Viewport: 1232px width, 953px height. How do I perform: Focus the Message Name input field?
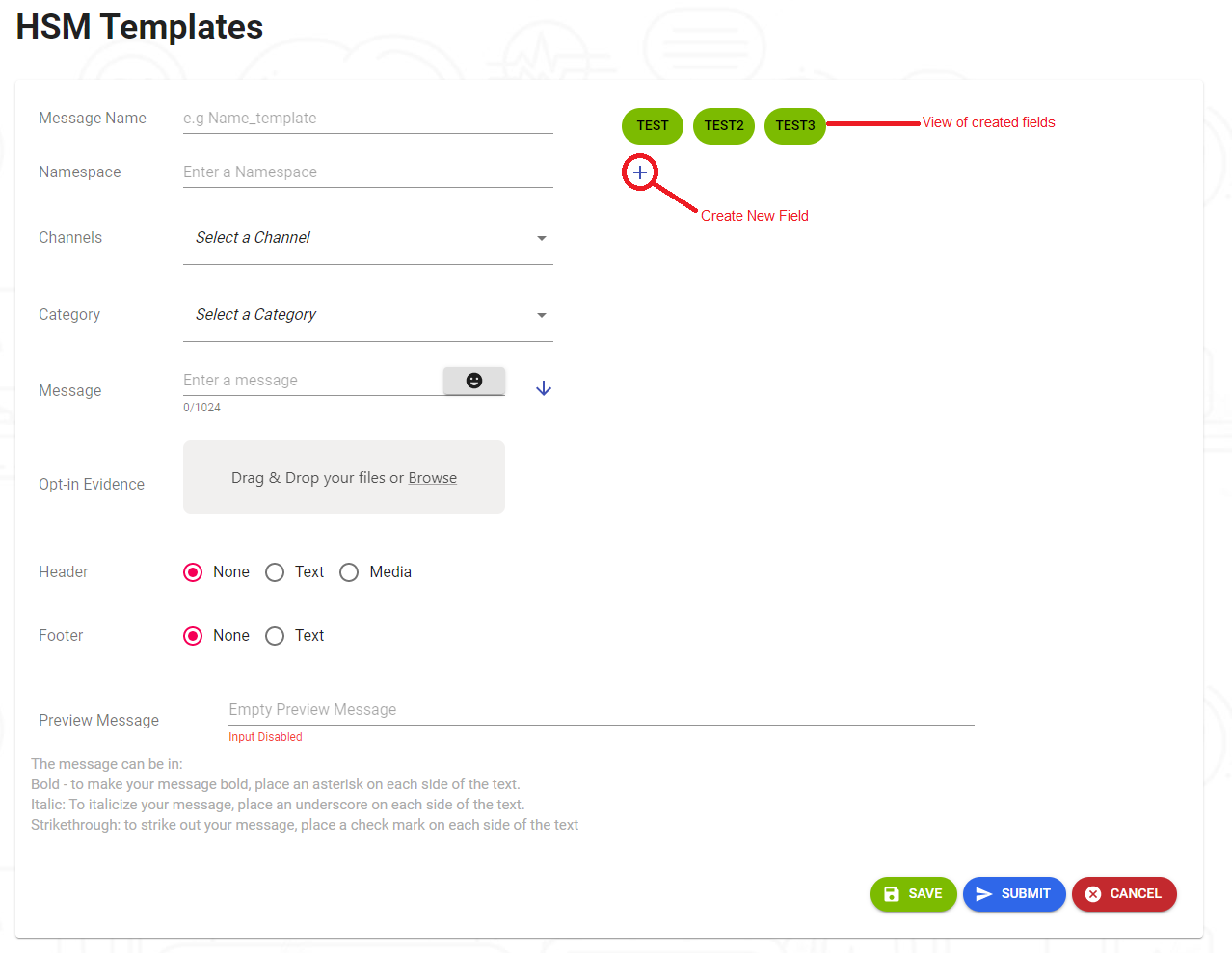(367, 119)
